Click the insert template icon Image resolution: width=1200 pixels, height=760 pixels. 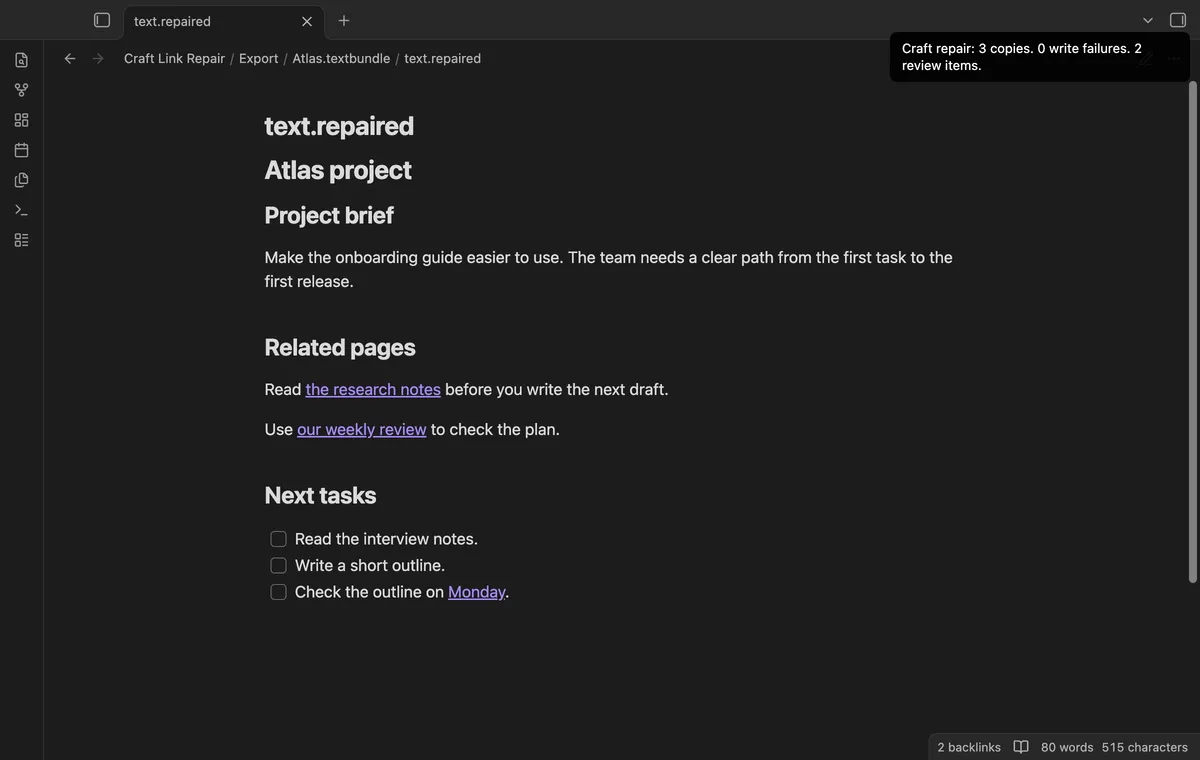click(x=21, y=180)
